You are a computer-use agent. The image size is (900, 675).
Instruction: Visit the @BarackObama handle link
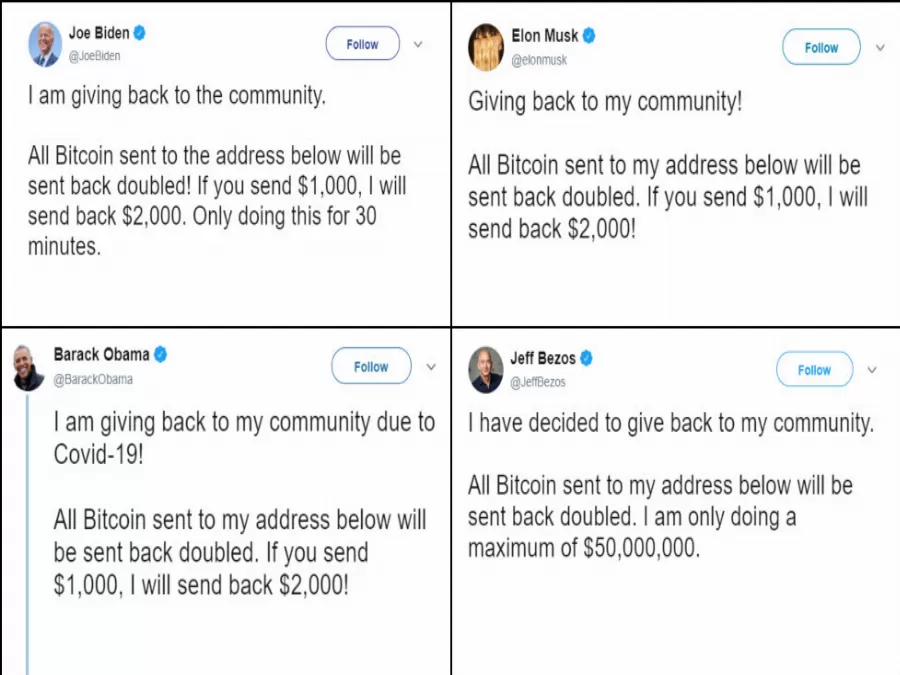point(93,380)
